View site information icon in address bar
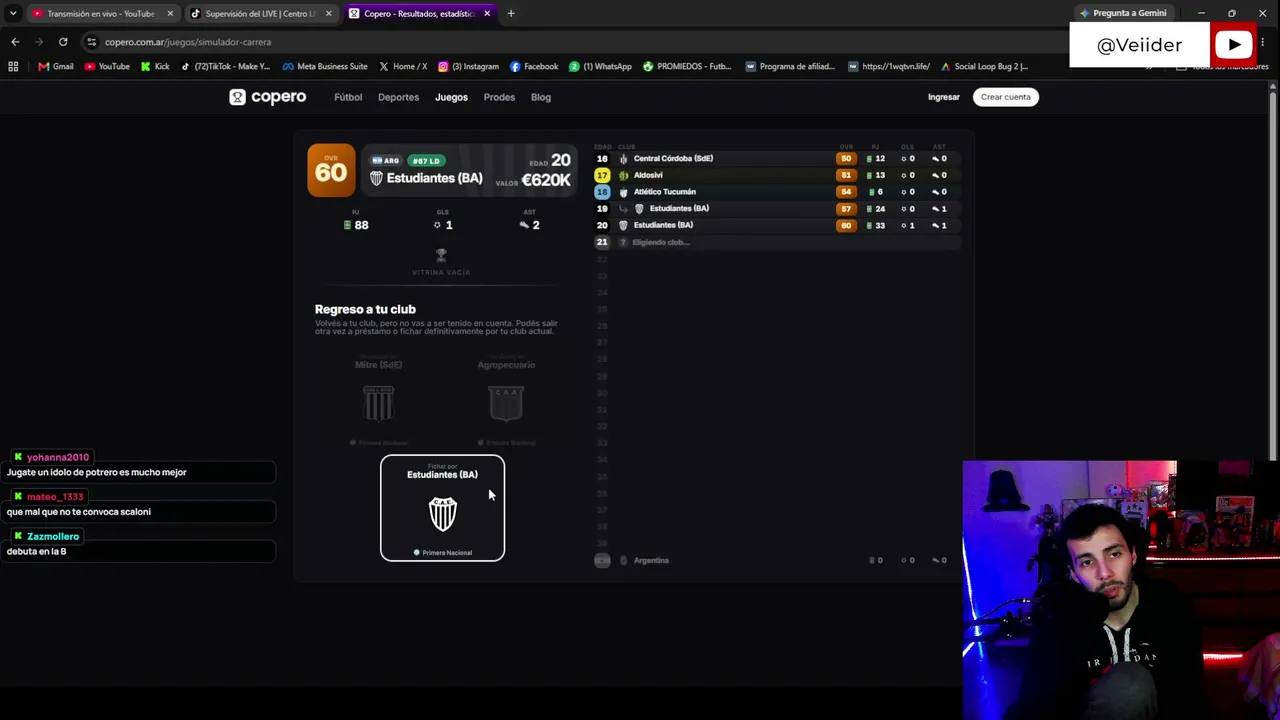1280x720 pixels. coord(91,42)
